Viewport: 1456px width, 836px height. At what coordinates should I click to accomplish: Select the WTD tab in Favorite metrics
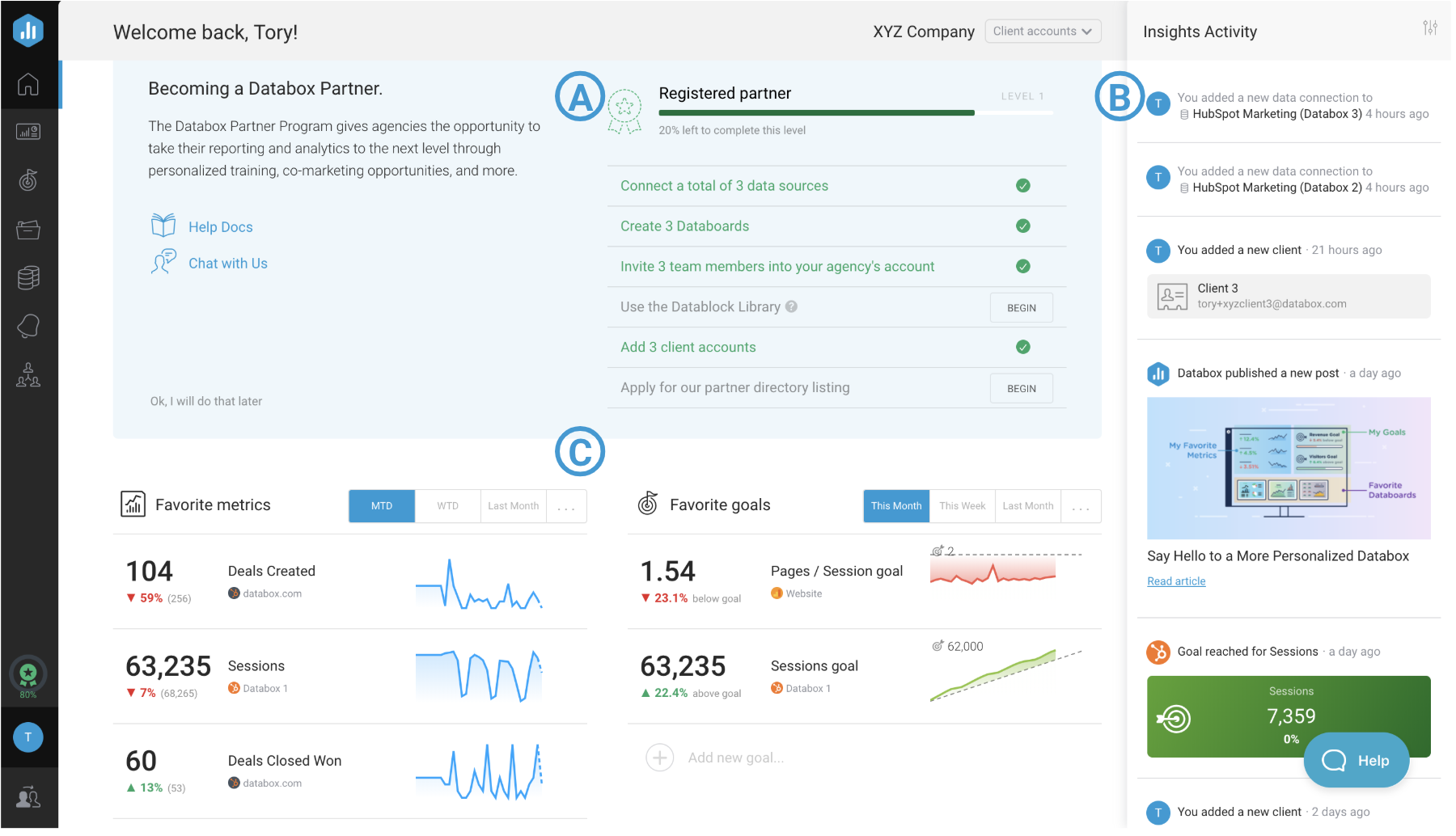coord(447,506)
